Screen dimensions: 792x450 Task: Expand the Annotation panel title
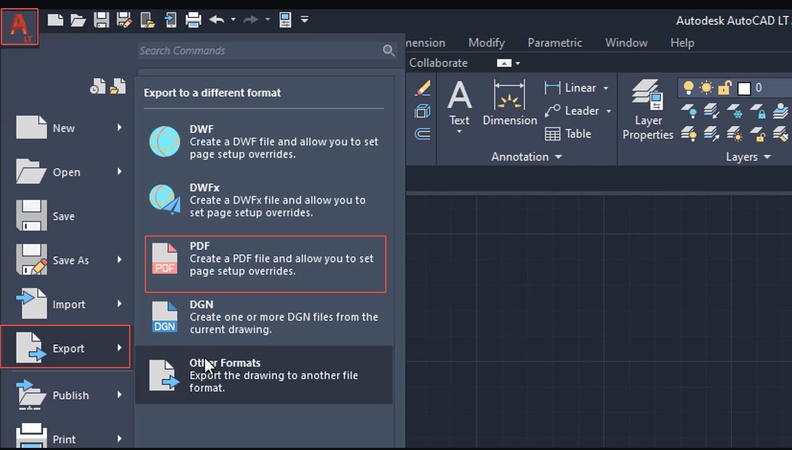pos(527,157)
